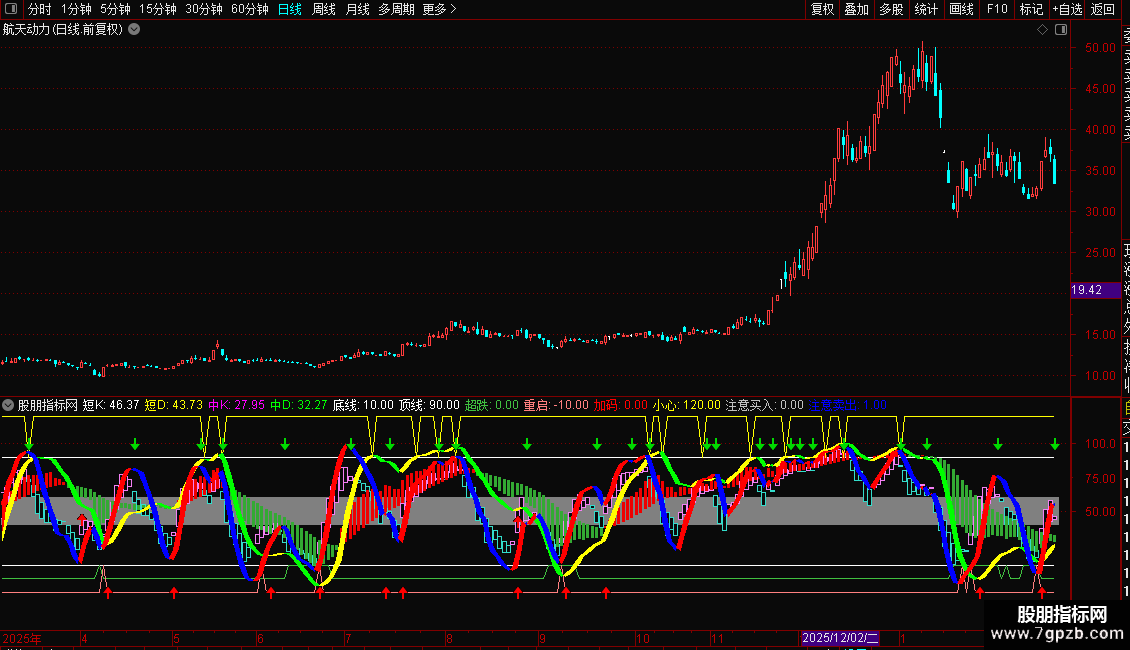Toggle the left sidebar panel icon

[x=12, y=9]
